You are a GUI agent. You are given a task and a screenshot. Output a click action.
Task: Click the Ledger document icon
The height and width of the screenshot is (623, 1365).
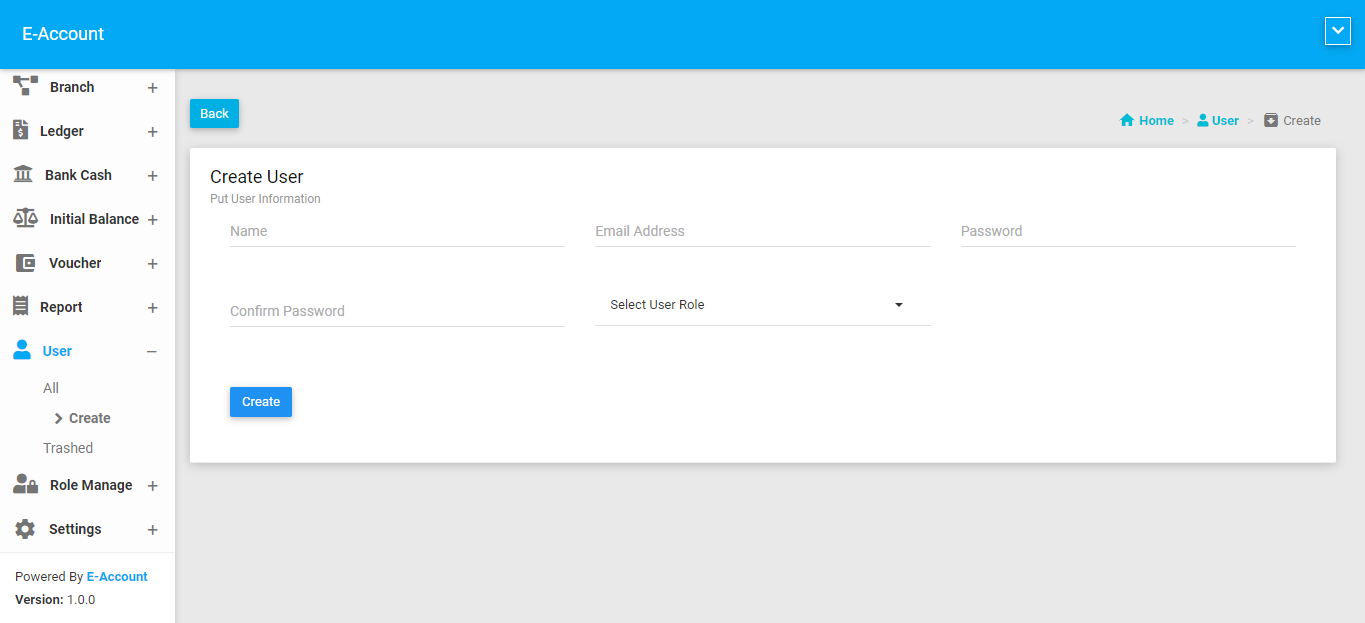click(x=20, y=130)
